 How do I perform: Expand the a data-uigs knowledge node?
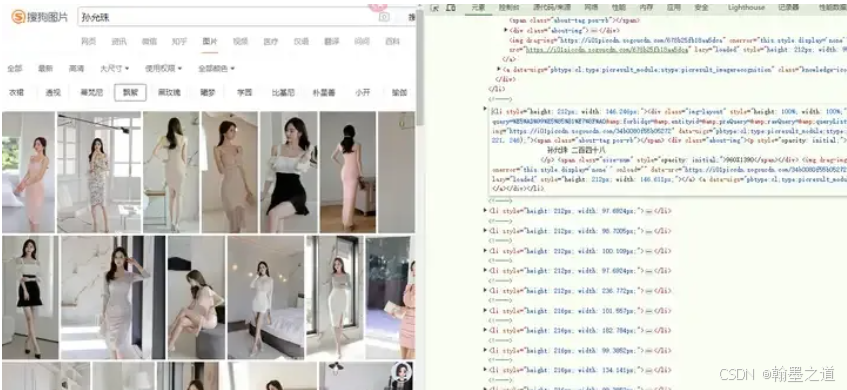(x=498, y=70)
